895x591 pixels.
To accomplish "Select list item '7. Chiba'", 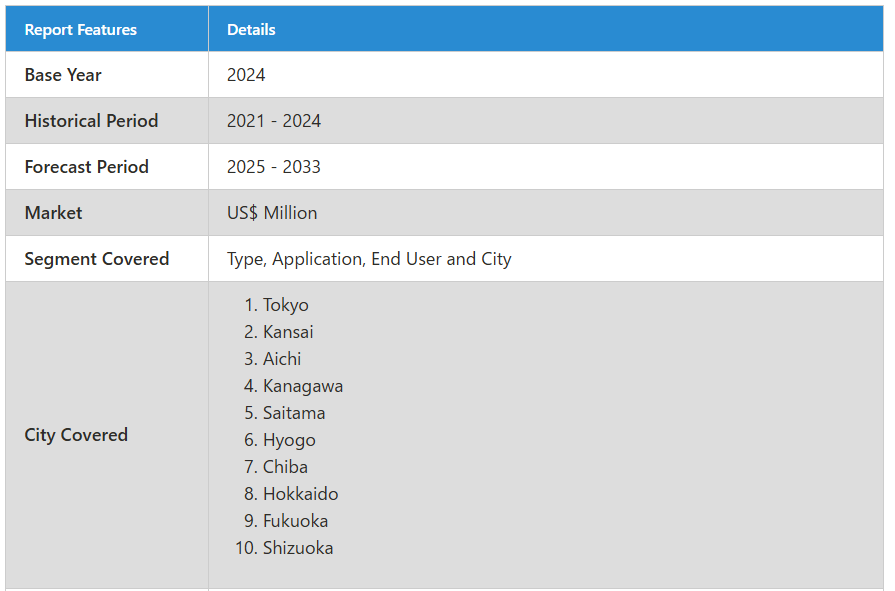I will point(276,467).
